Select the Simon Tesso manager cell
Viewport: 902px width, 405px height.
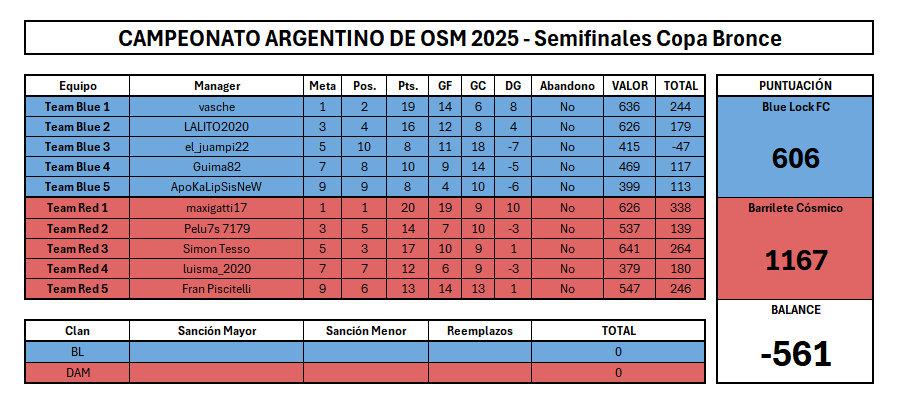point(217,249)
